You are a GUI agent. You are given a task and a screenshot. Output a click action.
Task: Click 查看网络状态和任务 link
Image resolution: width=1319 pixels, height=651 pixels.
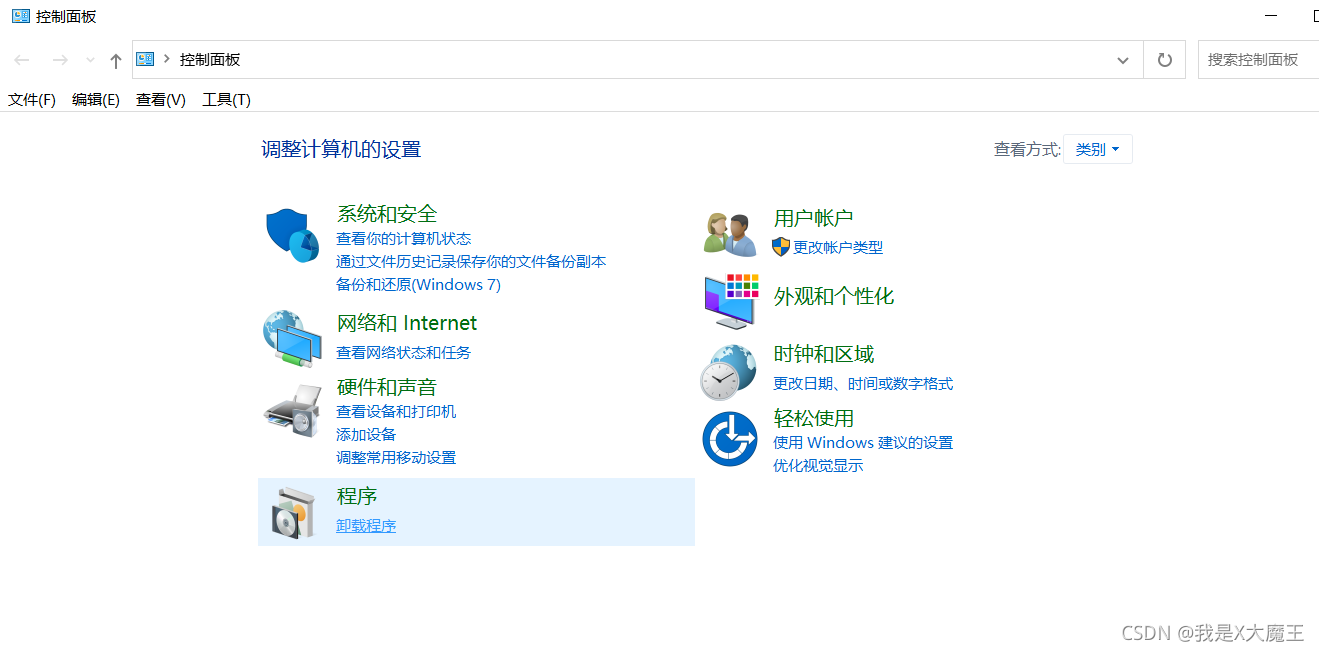click(403, 352)
